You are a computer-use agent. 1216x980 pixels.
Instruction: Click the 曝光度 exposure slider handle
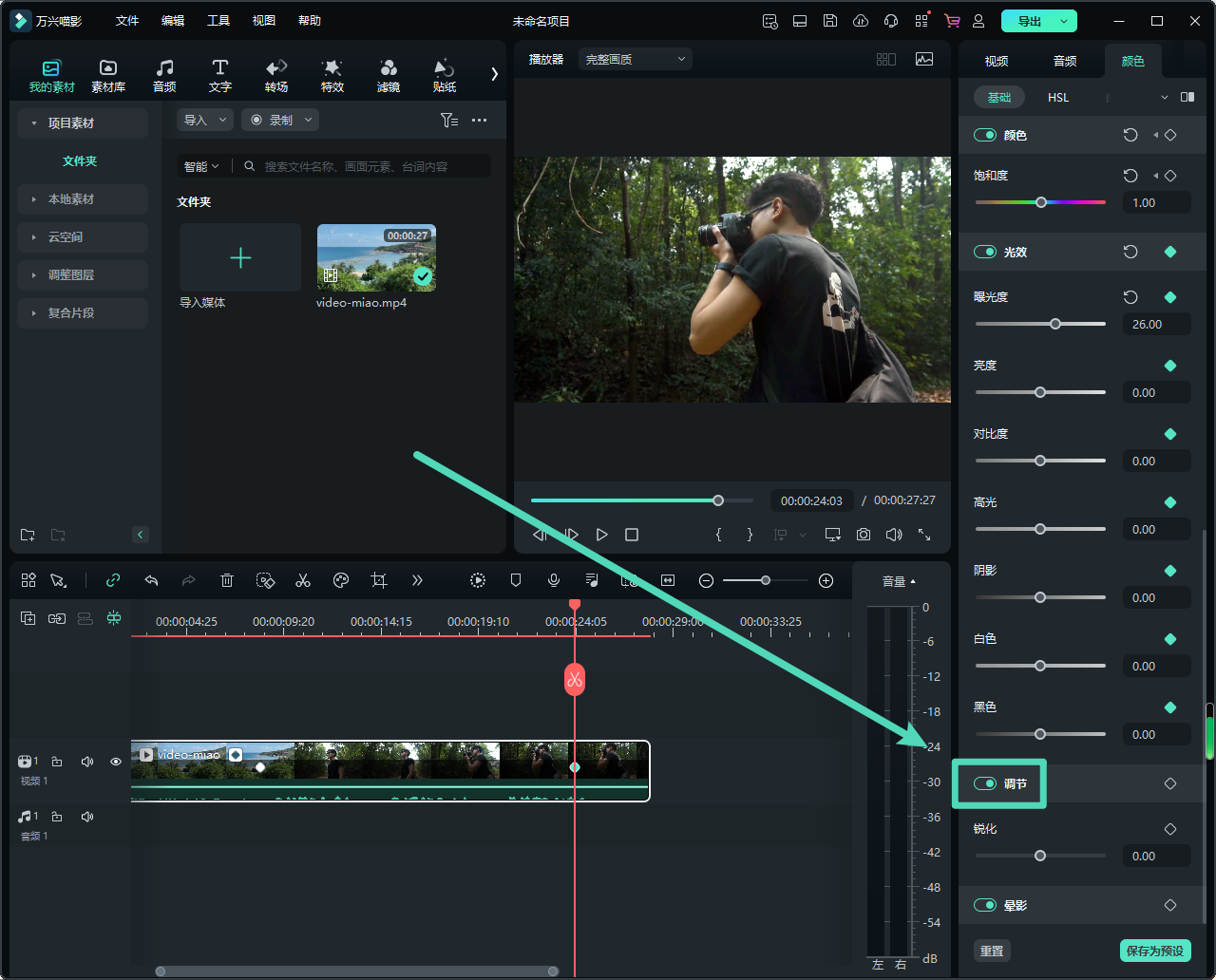tap(1055, 324)
